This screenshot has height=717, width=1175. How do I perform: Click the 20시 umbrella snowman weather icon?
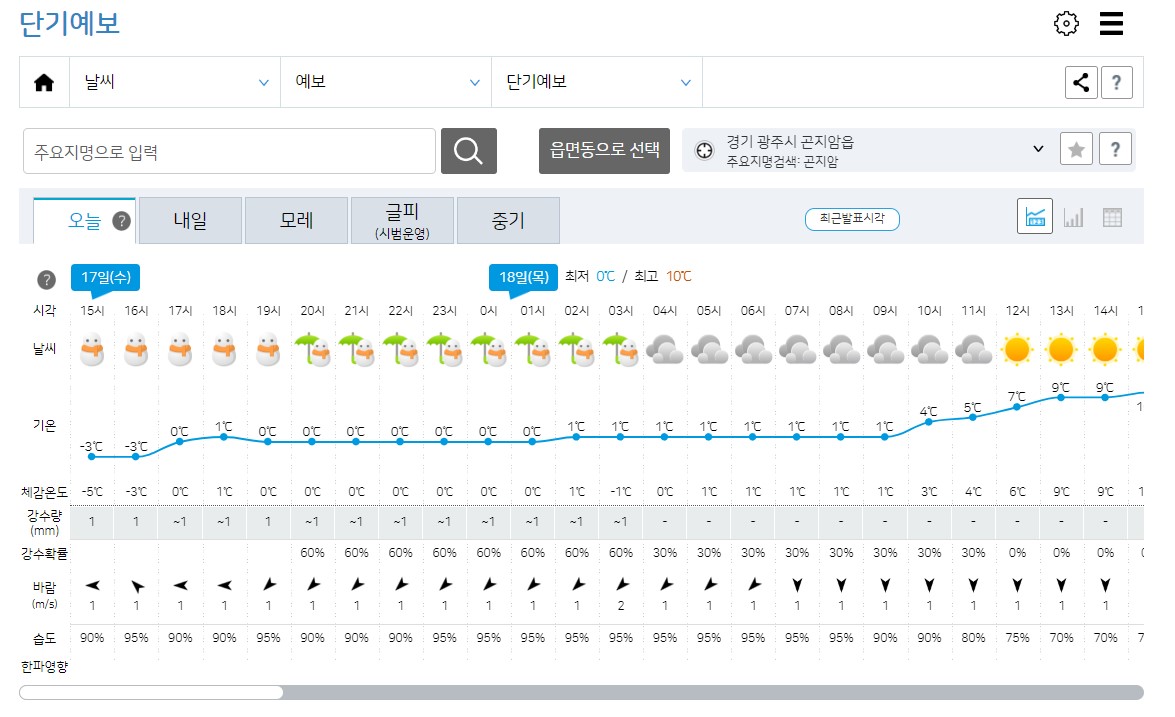coord(312,350)
